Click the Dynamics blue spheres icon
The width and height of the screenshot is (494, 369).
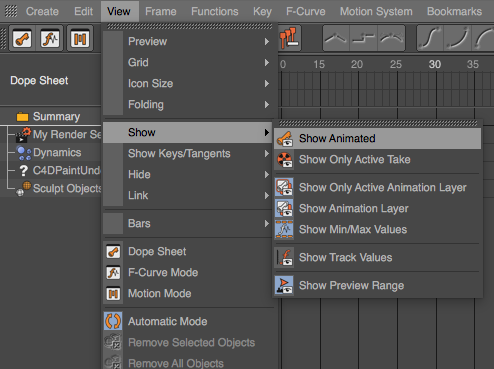[24, 153]
